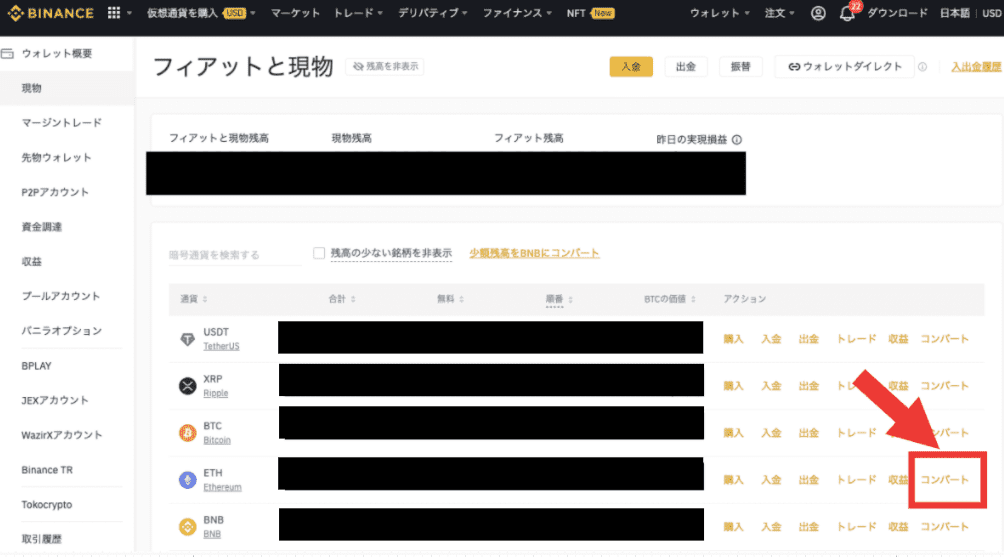Image resolution: width=1004 pixels, height=557 pixels.
Task: Expand the 注文 dropdown menu
Action: click(x=779, y=13)
